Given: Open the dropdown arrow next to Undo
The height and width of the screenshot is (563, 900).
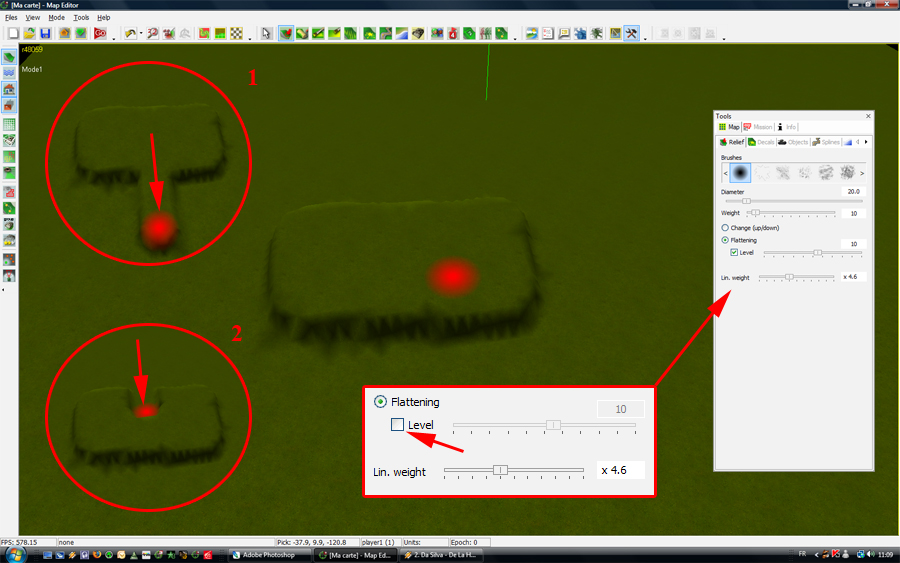Looking at the screenshot, I should [141, 33].
